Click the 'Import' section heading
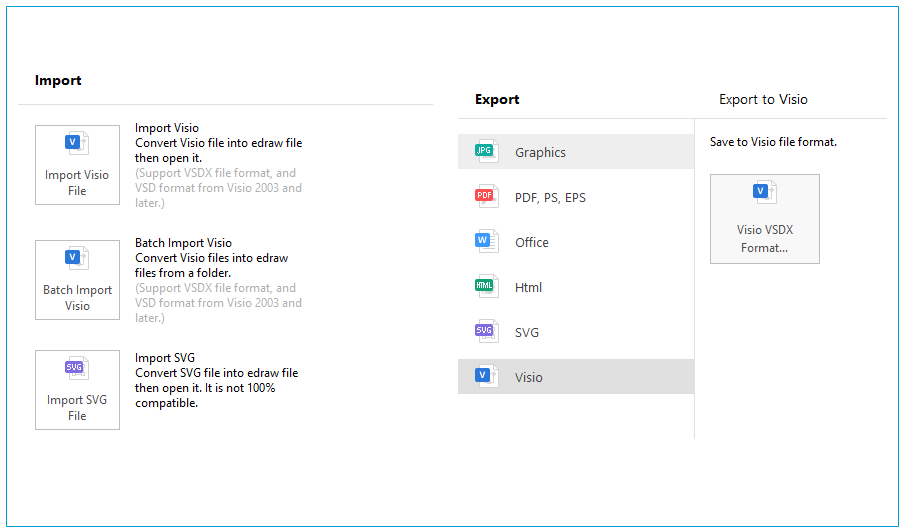The width and height of the screenshot is (909, 532). coord(58,81)
